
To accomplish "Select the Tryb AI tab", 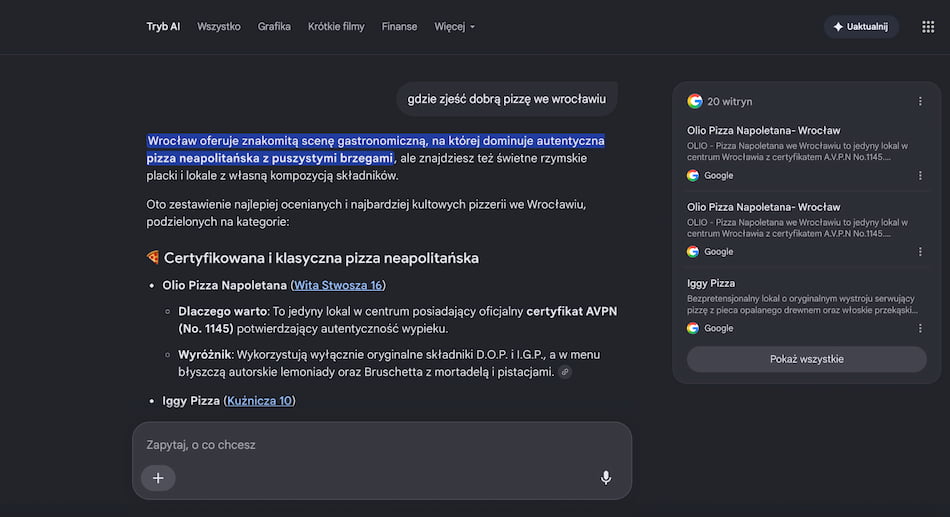I will (163, 27).
